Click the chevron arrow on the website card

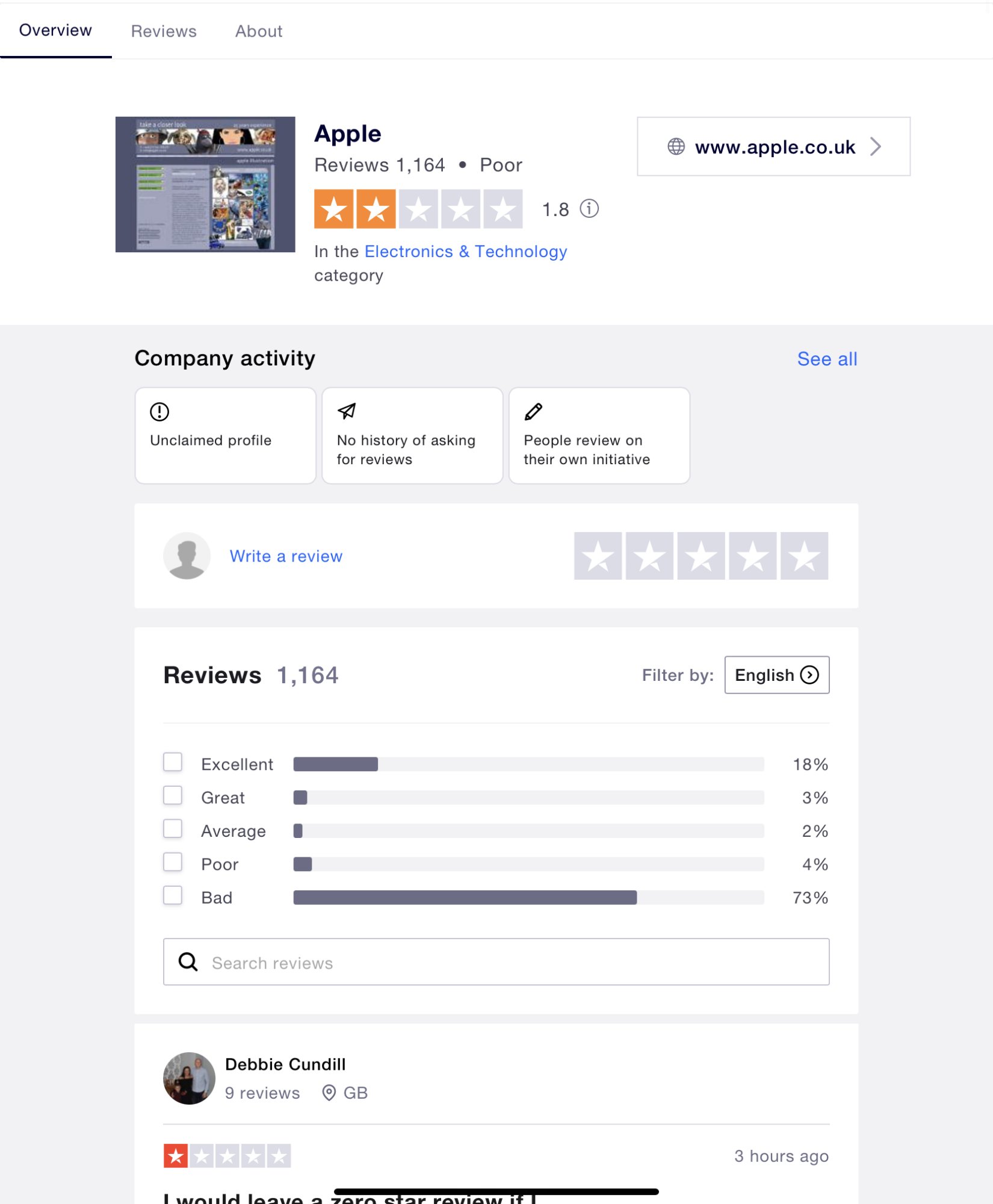pos(876,146)
